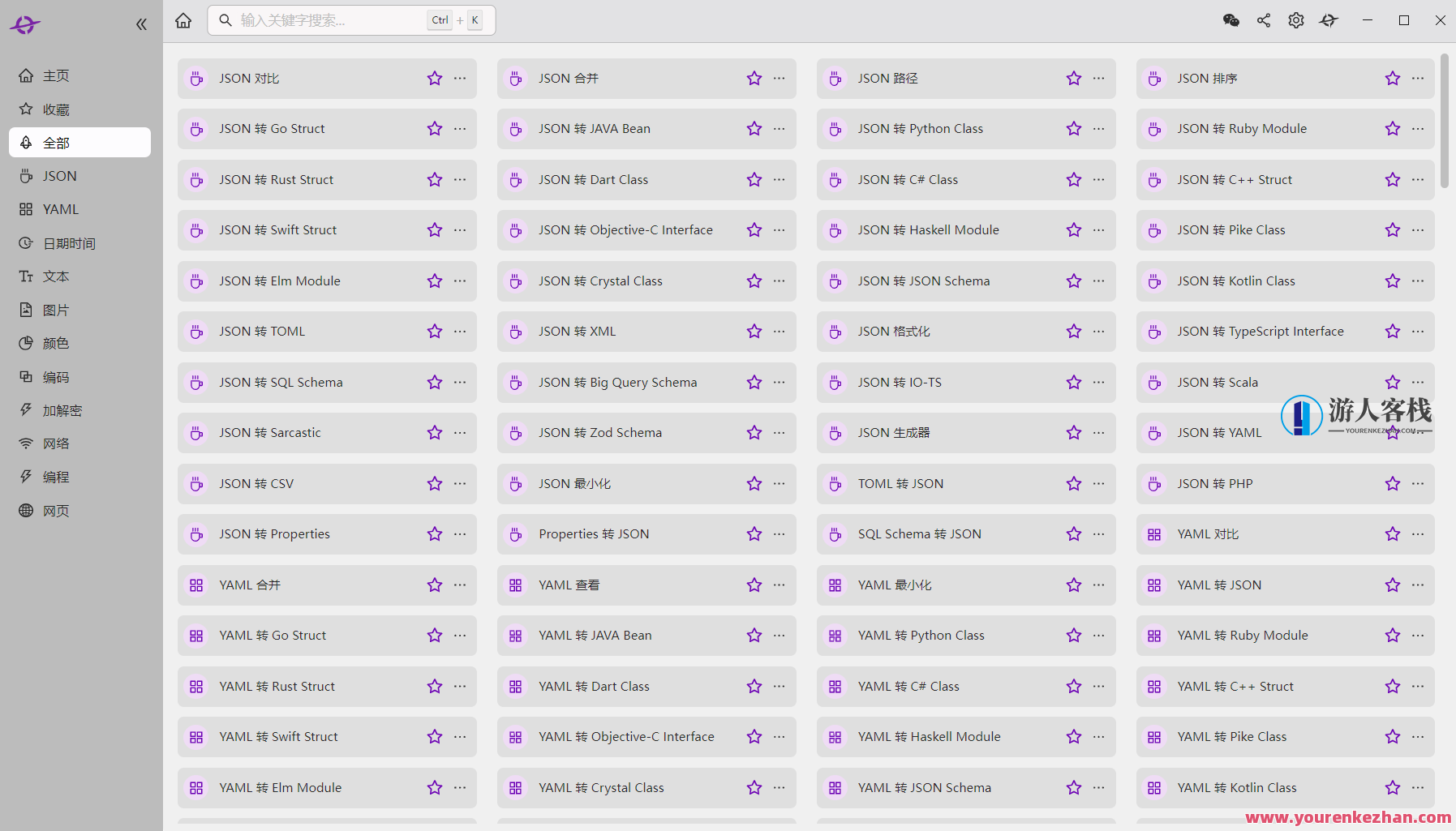Switch to the 加解密 sidebar category
This screenshot has width=1456, height=831.
pos(62,411)
